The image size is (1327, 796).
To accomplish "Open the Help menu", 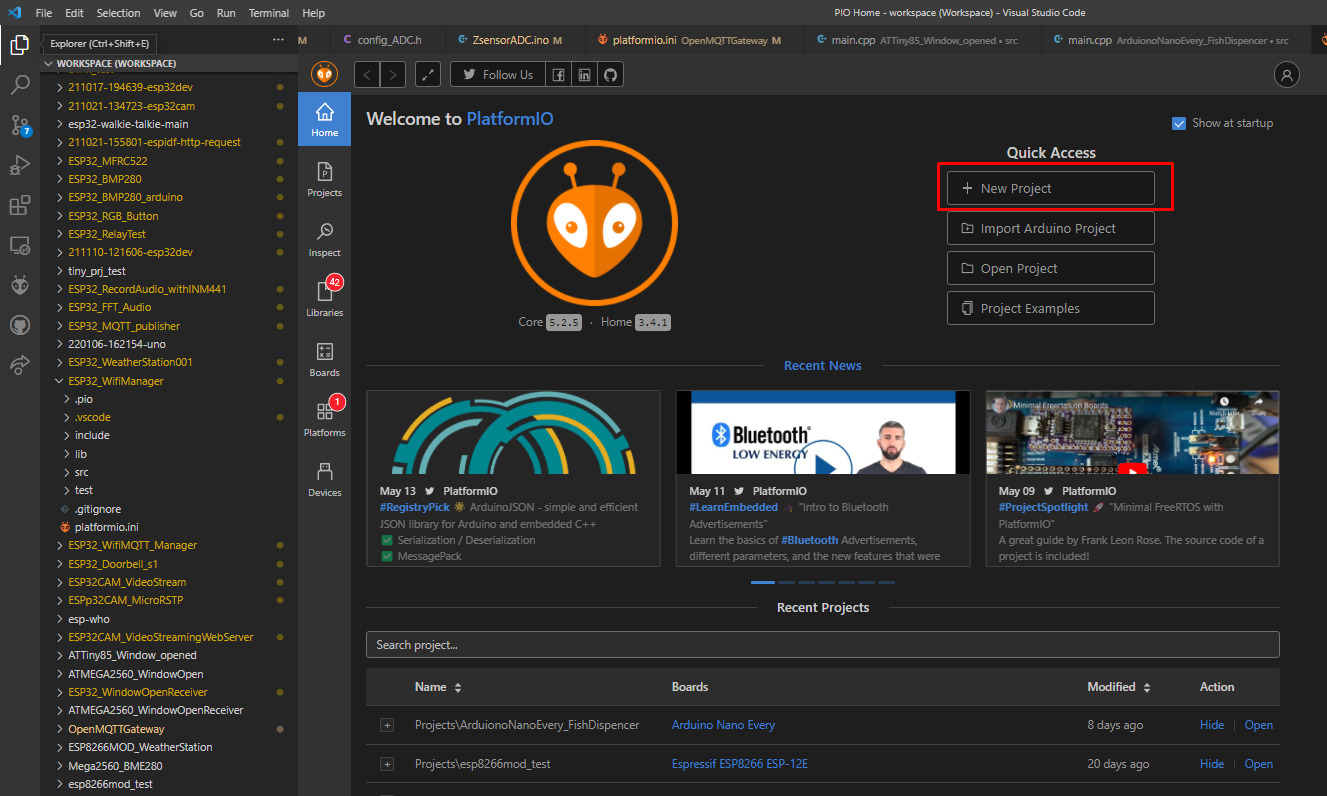I will [x=313, y=13].
